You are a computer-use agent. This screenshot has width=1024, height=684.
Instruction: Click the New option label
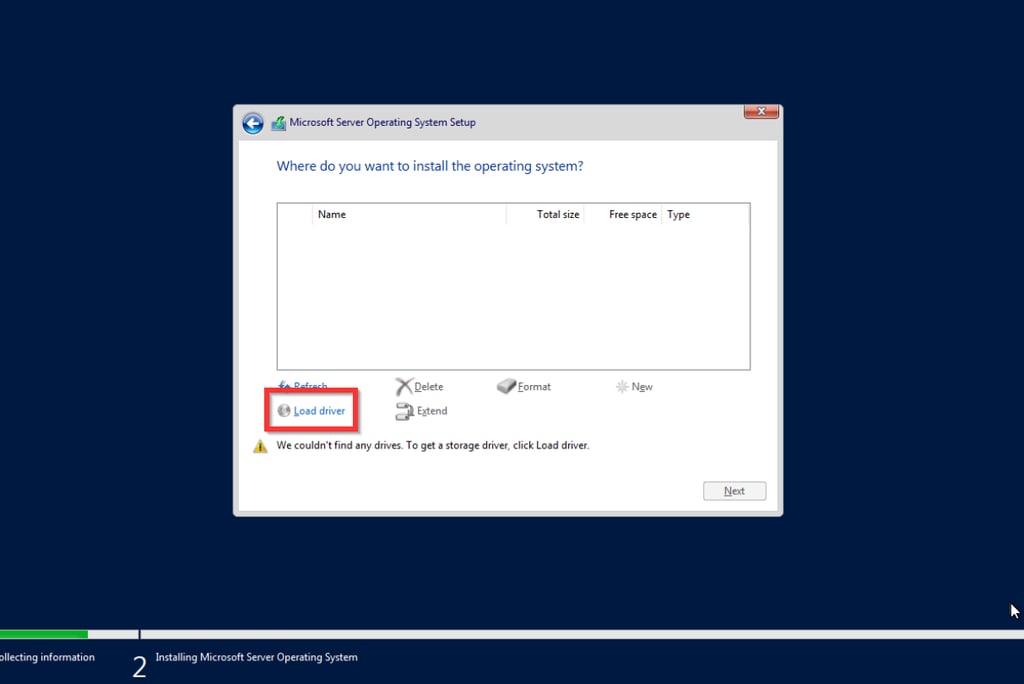(642, 387)
